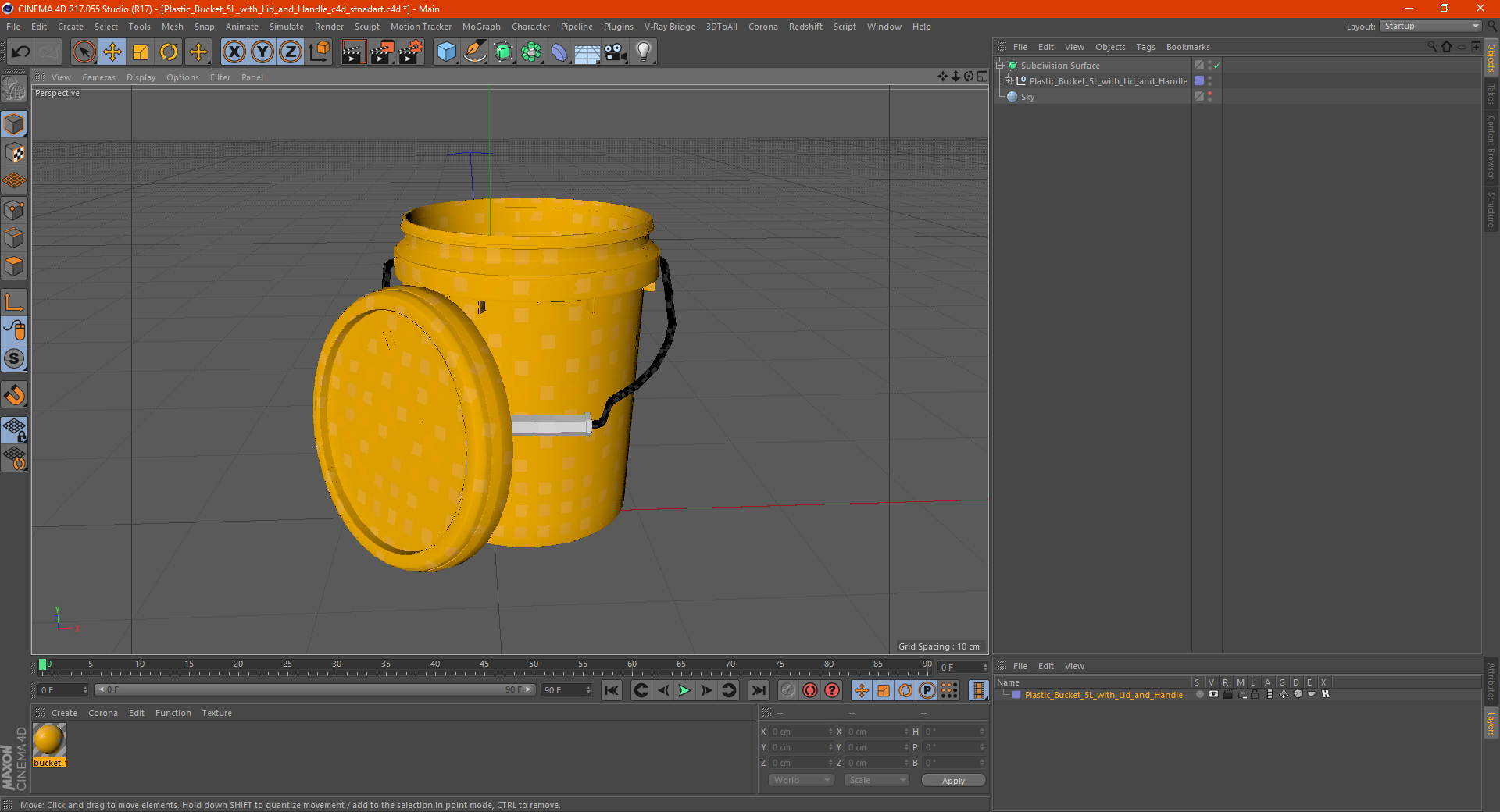
Task: Click end frame 90 F stepper
Action: pyautogui.click(x=587, y=690)
